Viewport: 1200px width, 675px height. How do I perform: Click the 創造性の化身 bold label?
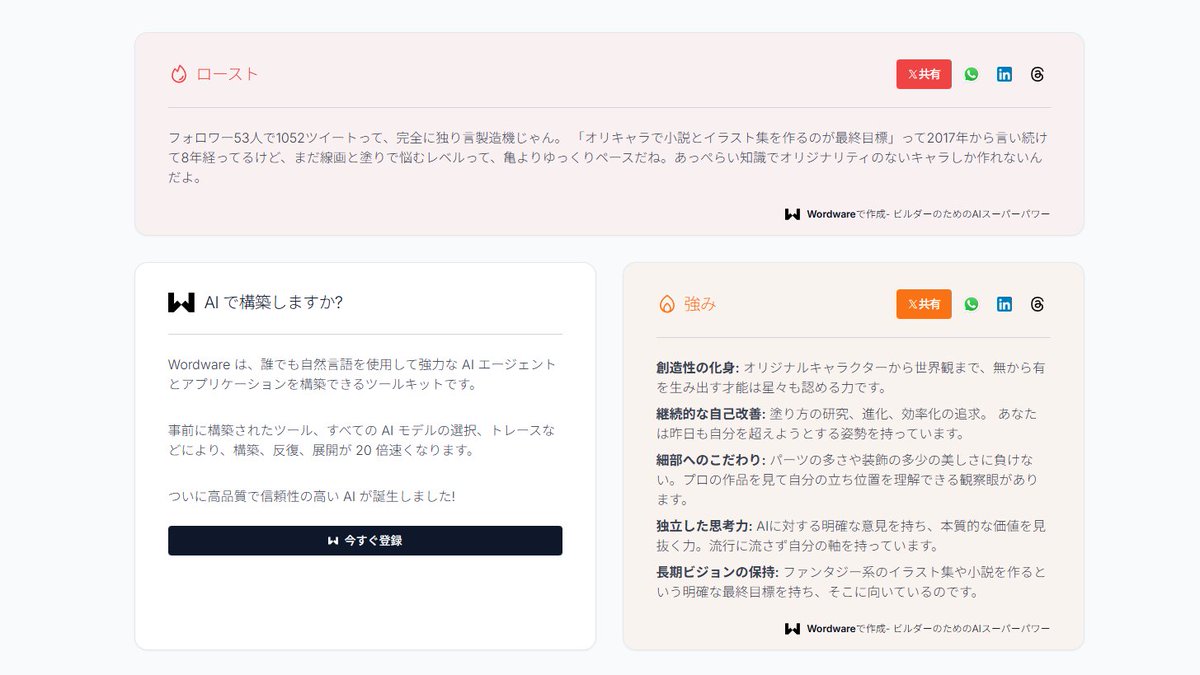(698, 368)
